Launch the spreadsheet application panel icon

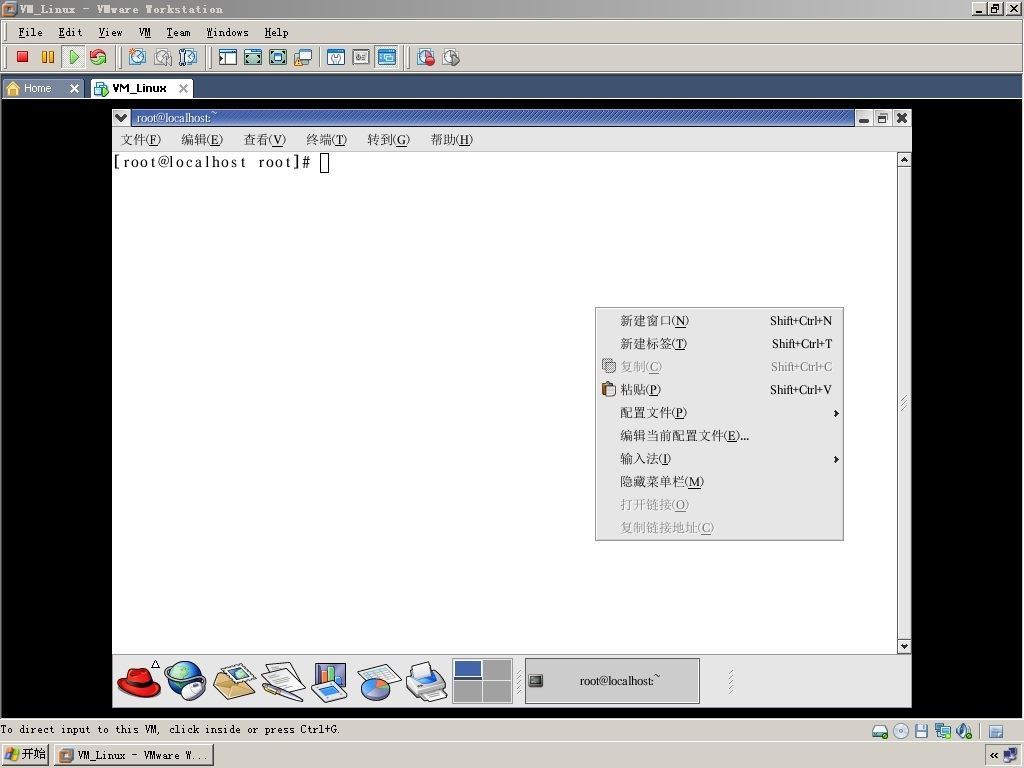point(378,682)
